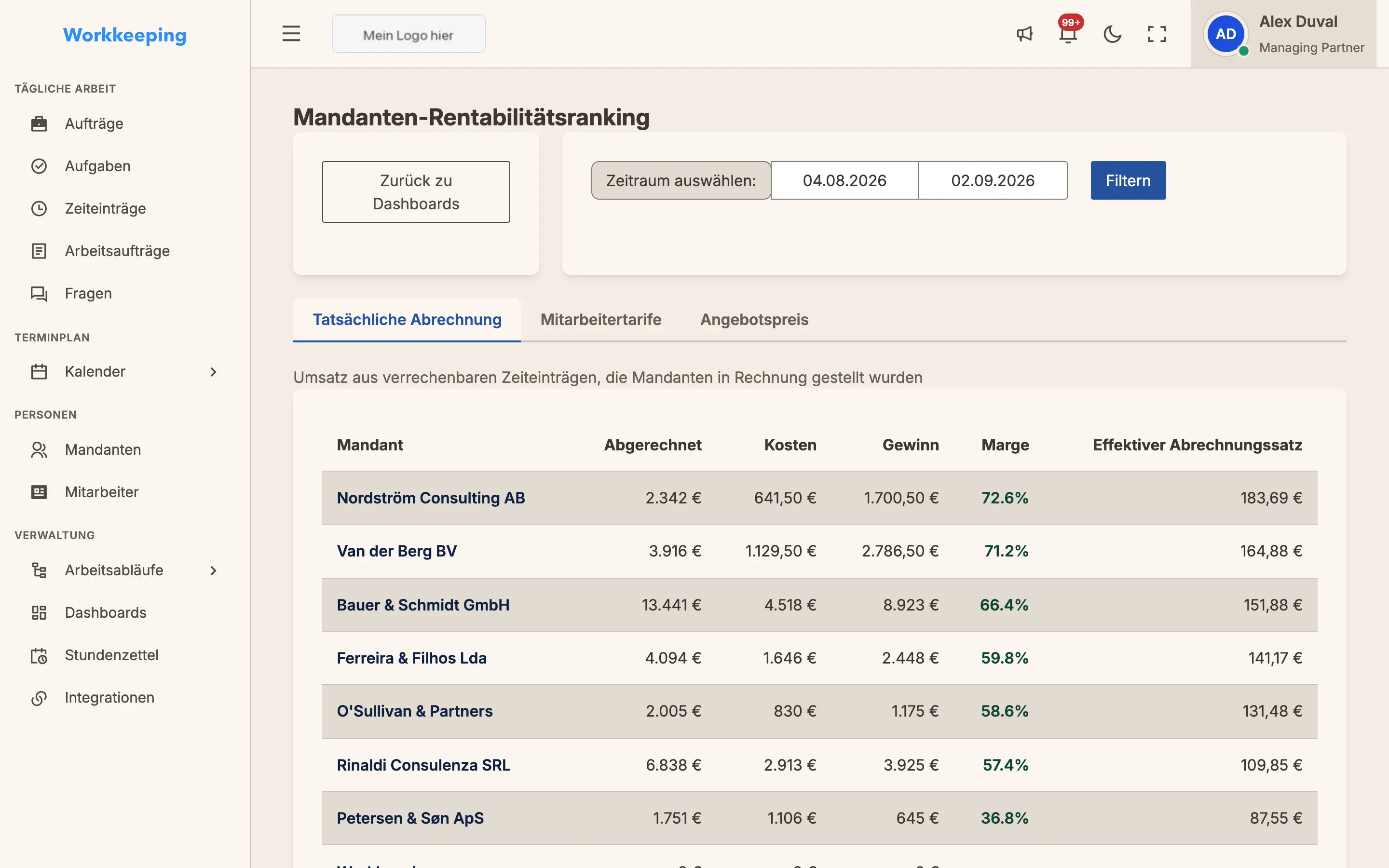Click the Mandanten people icon
The height and width of the screenshot is (868, 1389).
click(x=39, y=449)
